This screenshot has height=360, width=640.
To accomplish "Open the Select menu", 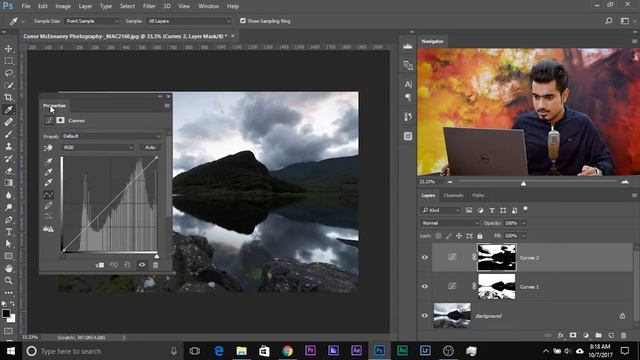I will 127,6.
